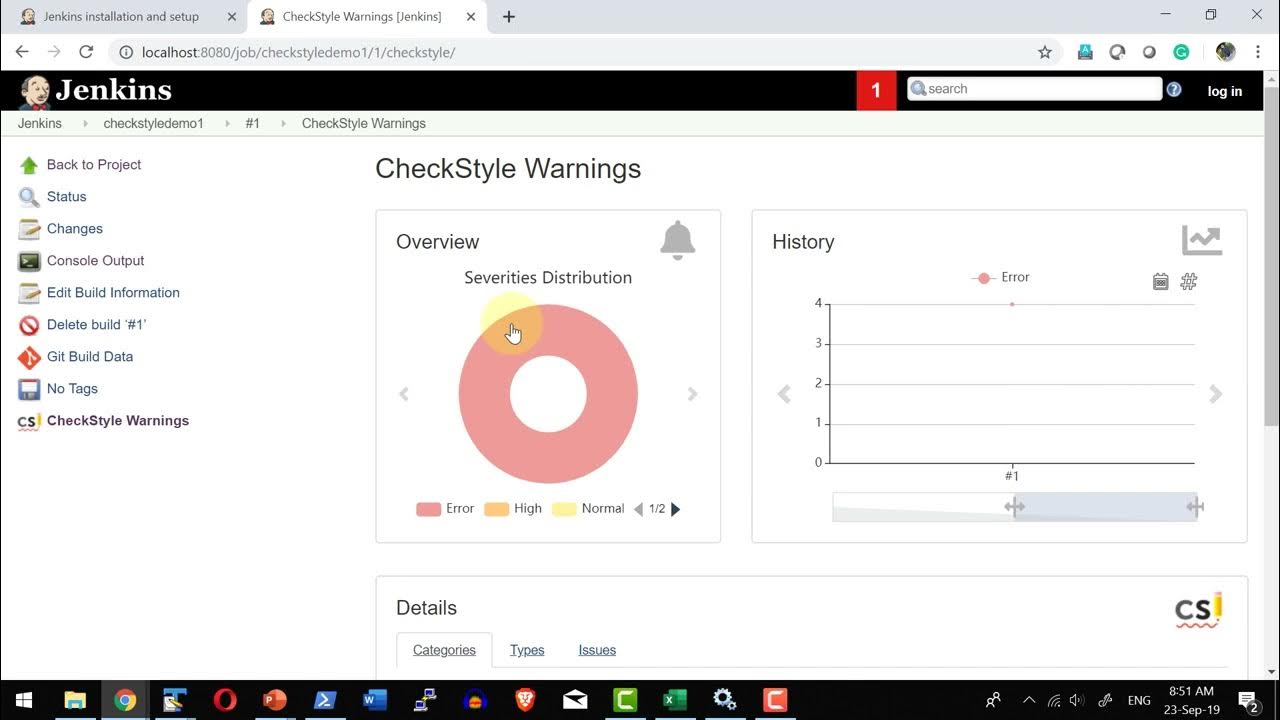The height and width of the screenshot is (720, 1280).
Task: Open Console Output link
Action: point(96,261)
